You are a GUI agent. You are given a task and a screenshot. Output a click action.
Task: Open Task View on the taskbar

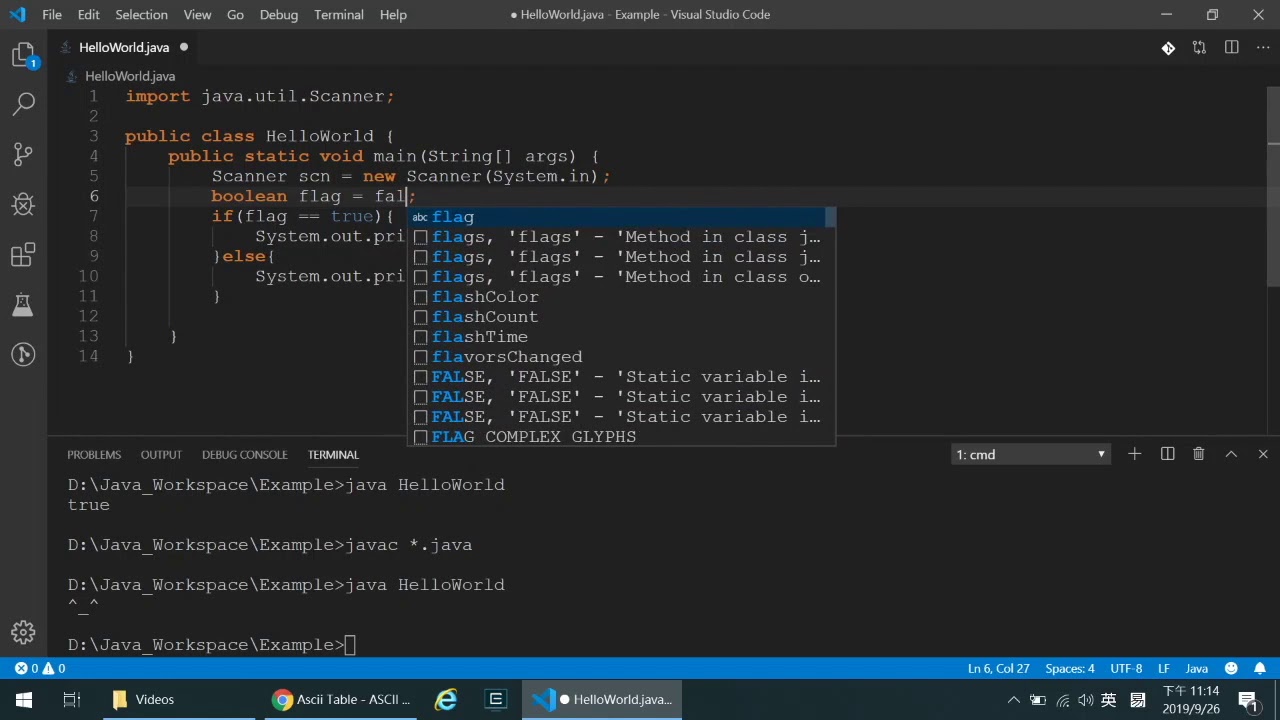(72, 700)
